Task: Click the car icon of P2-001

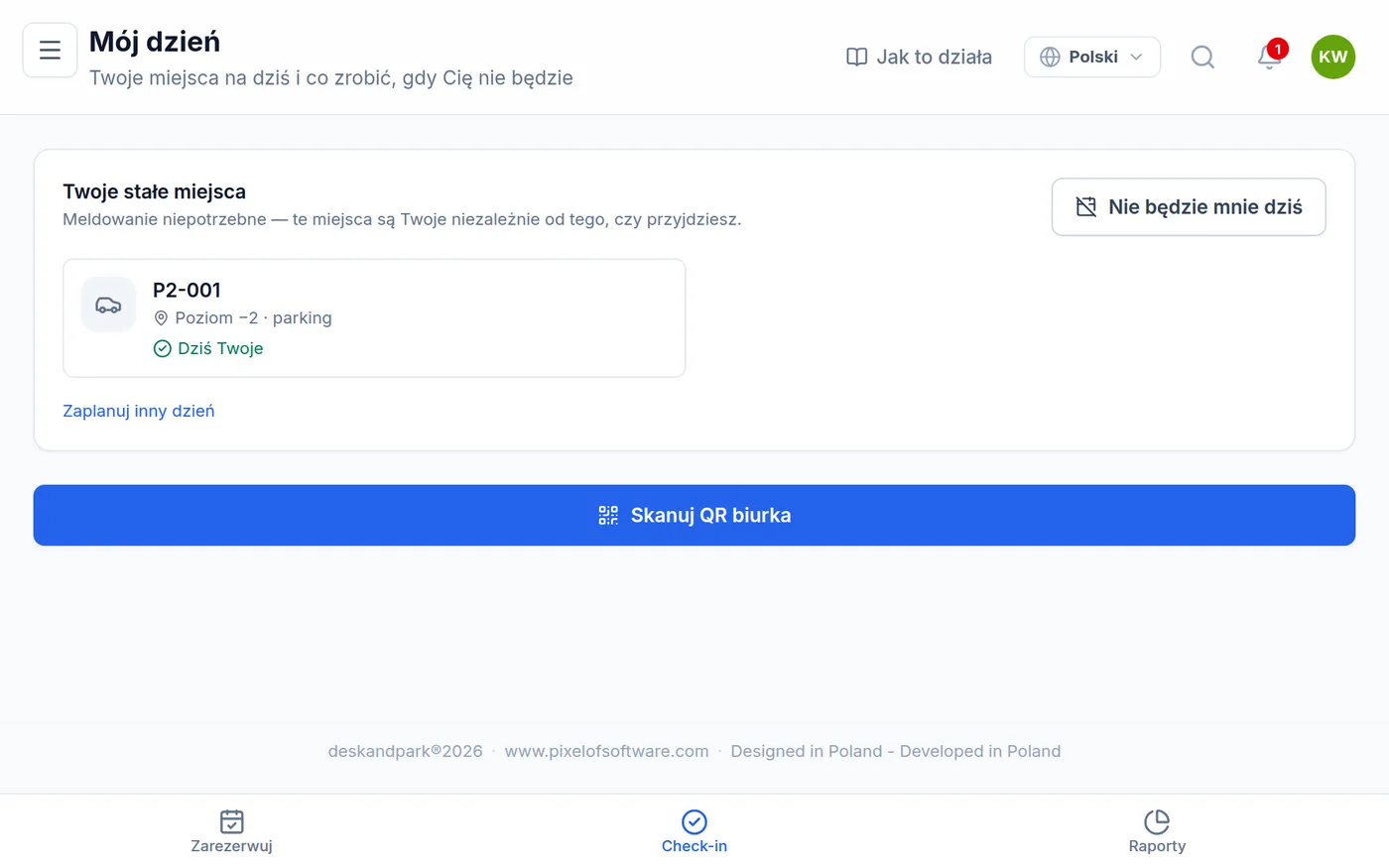Action: pos(108,305)
